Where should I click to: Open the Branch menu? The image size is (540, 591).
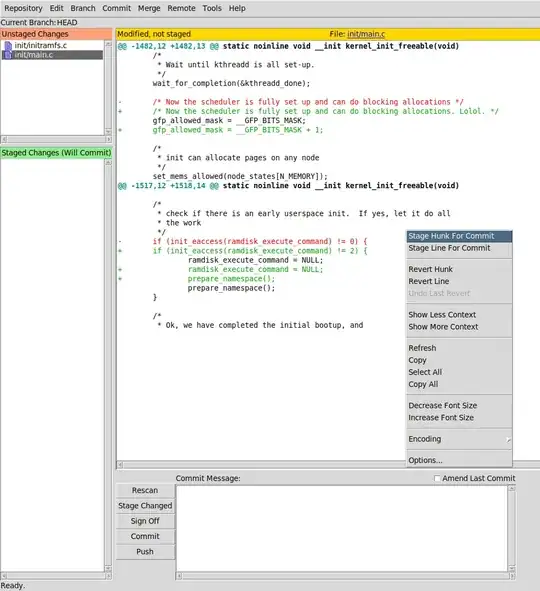click(83, 8)
